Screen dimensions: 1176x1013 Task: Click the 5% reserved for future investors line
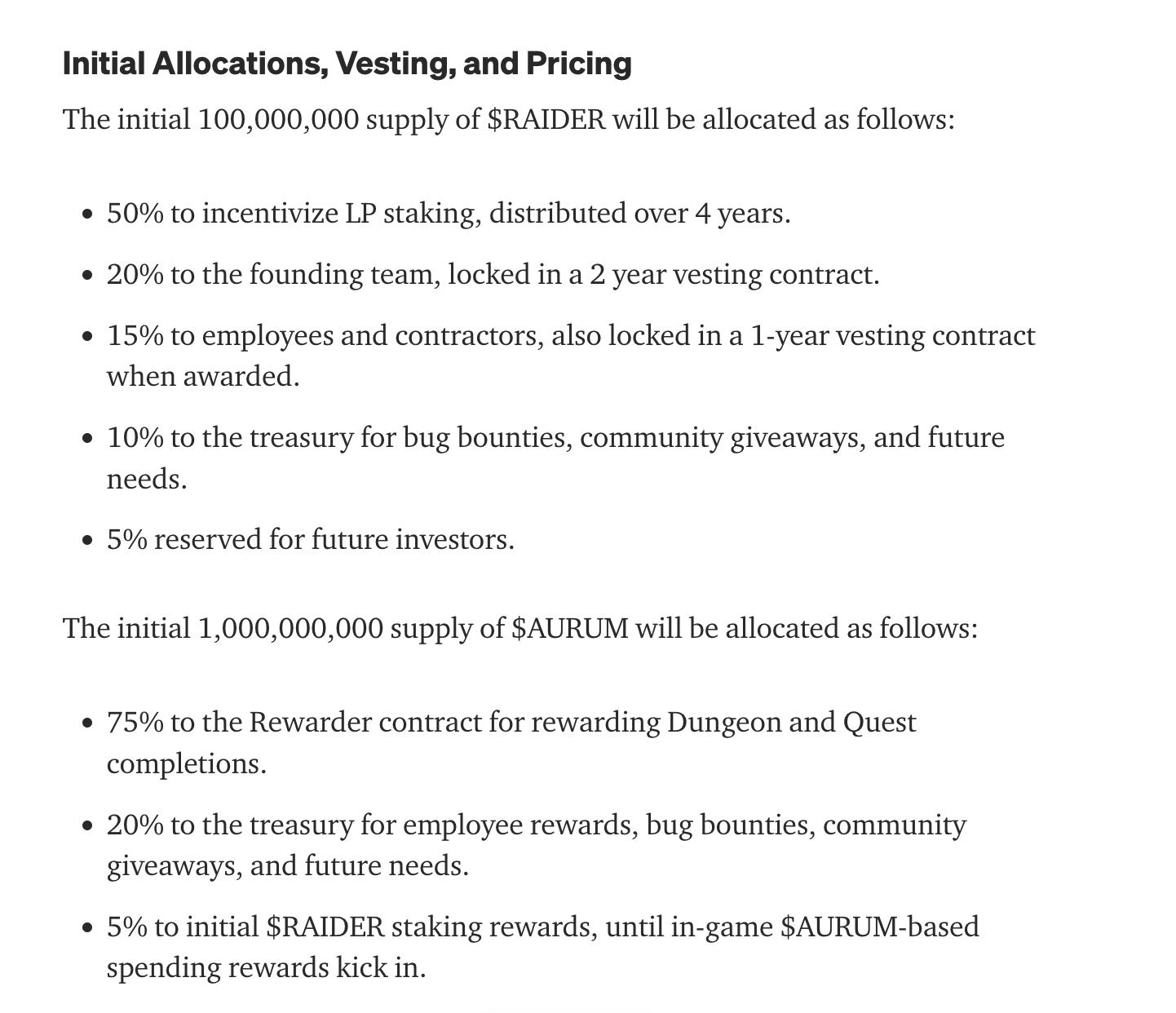[x=311, y=540]
